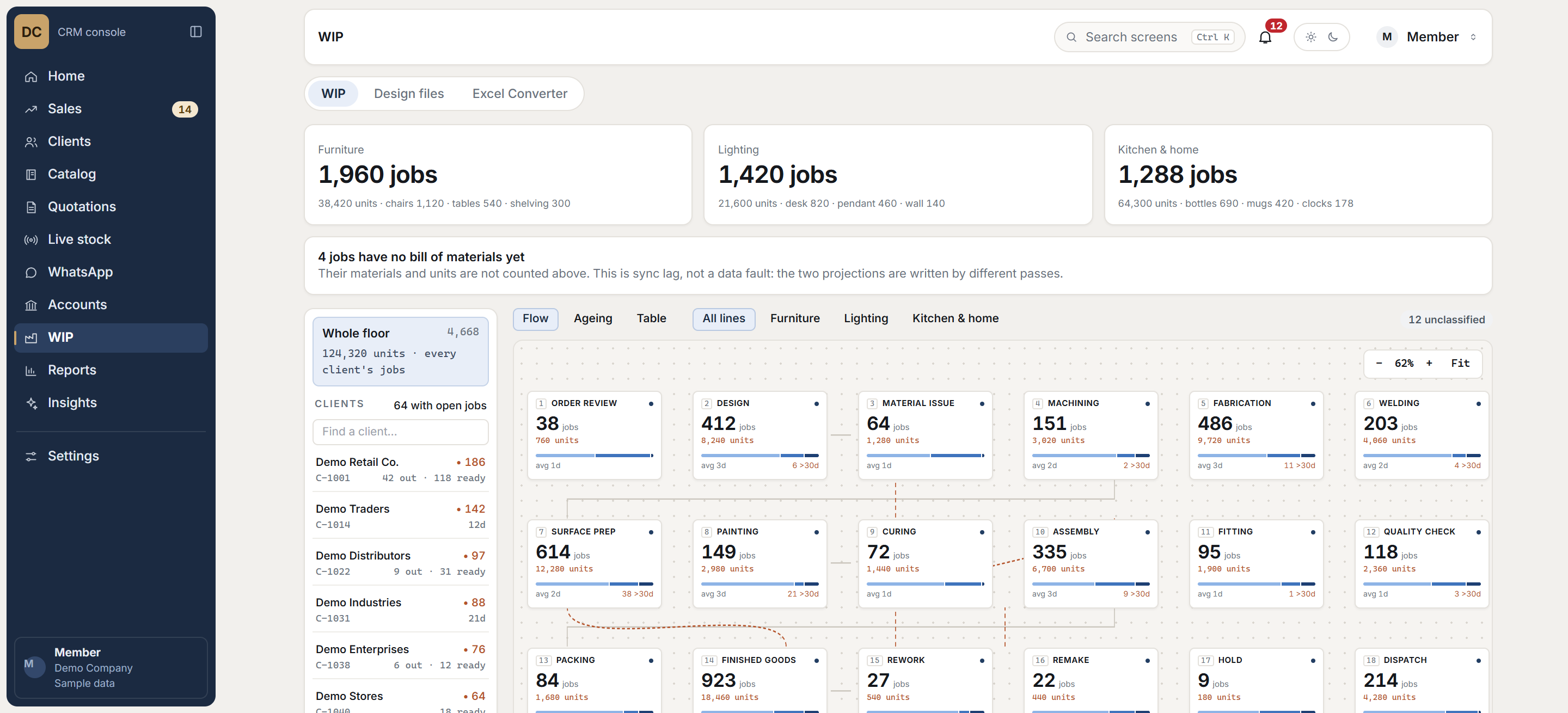Select the Table view

coord(651,319)
